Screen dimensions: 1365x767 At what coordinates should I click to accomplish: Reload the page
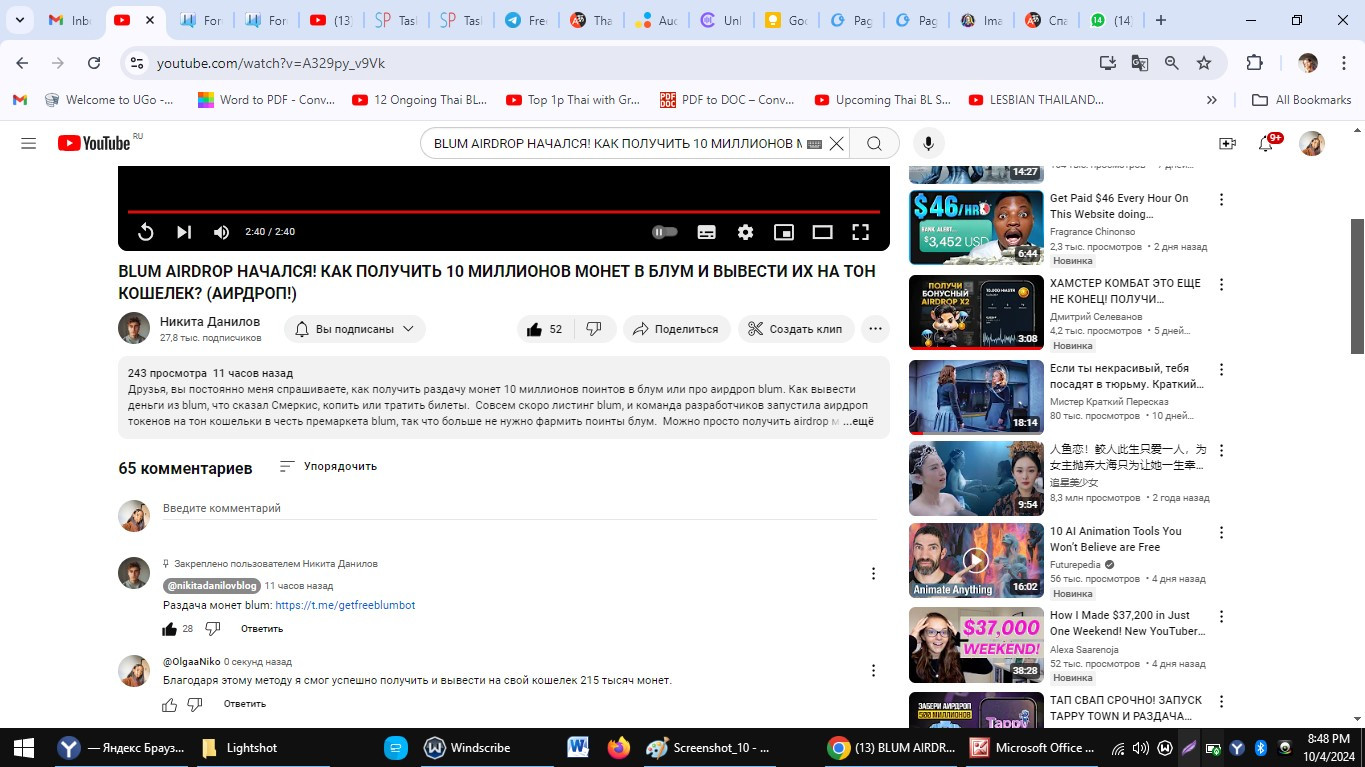click(x=94, y=63)
